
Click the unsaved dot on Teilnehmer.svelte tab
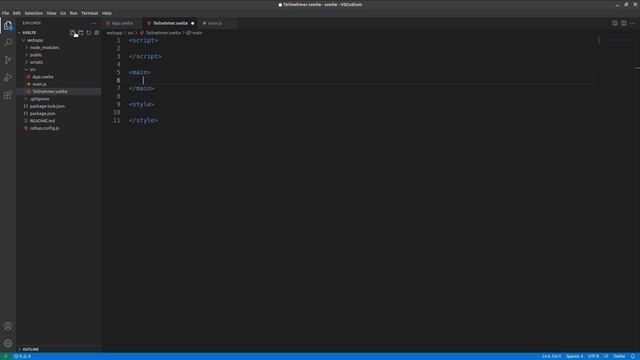tap(193, 23)
